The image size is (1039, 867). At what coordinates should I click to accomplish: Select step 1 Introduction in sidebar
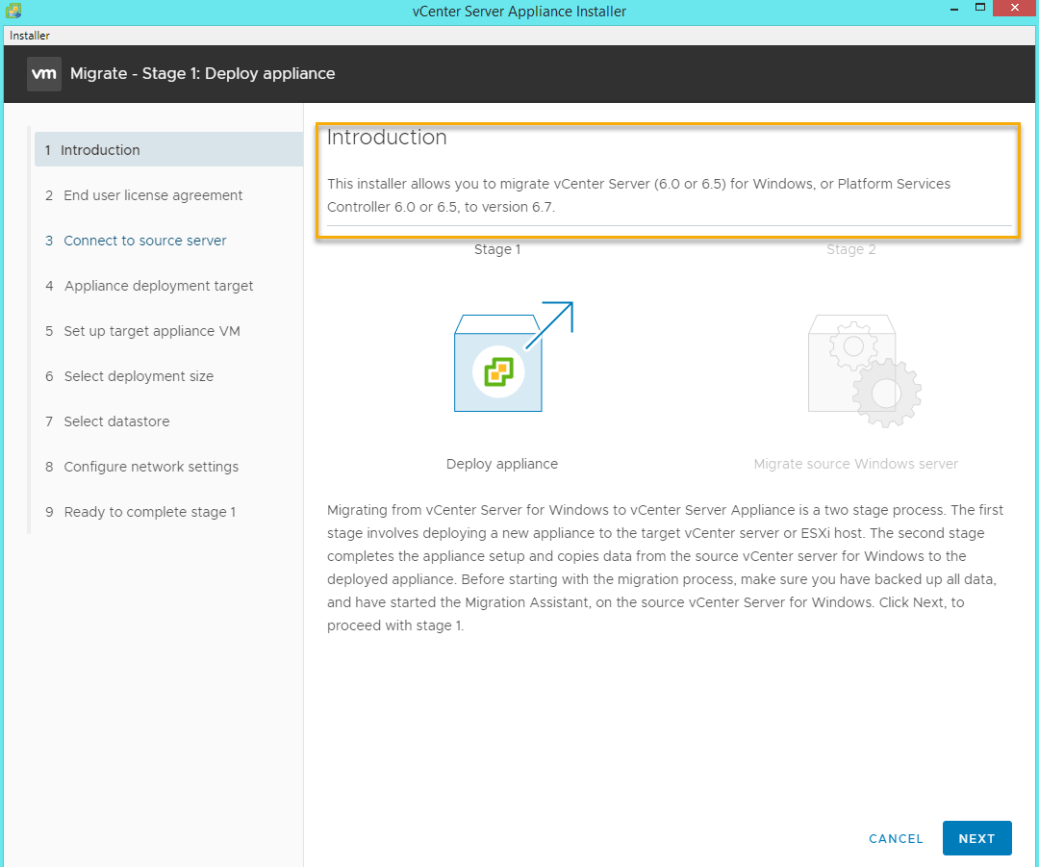100,150
